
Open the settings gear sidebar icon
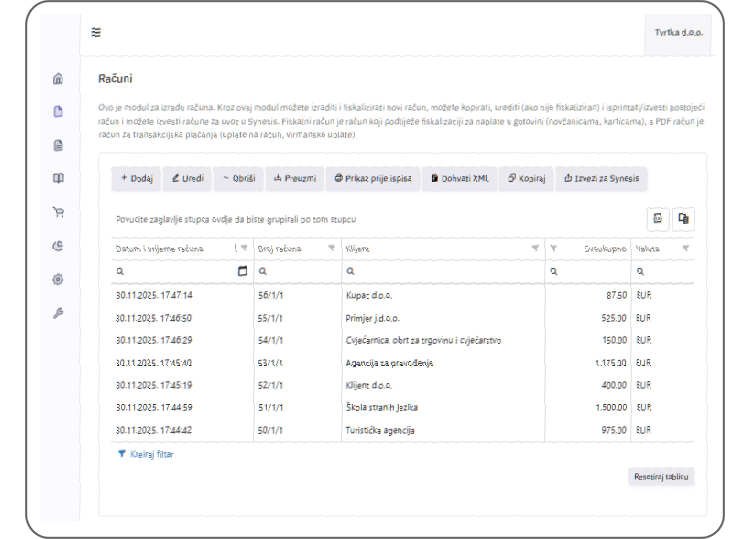point(58,279)
